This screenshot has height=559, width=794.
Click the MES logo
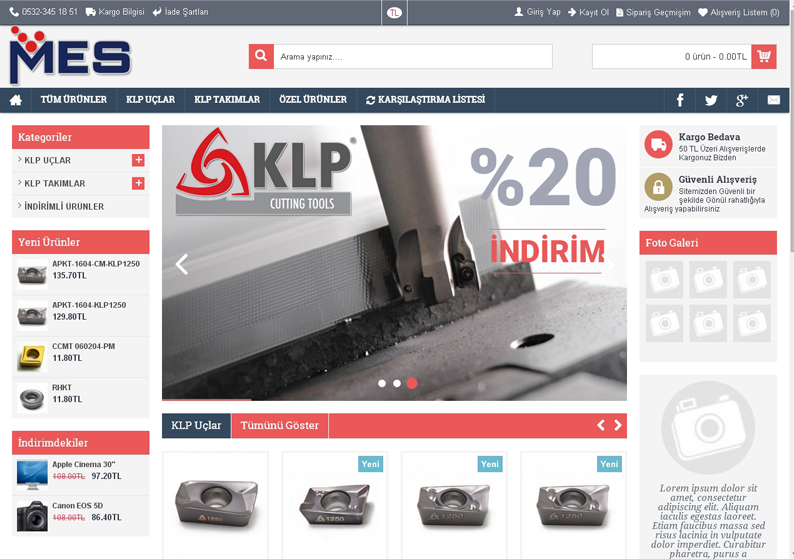click(70, 56)
